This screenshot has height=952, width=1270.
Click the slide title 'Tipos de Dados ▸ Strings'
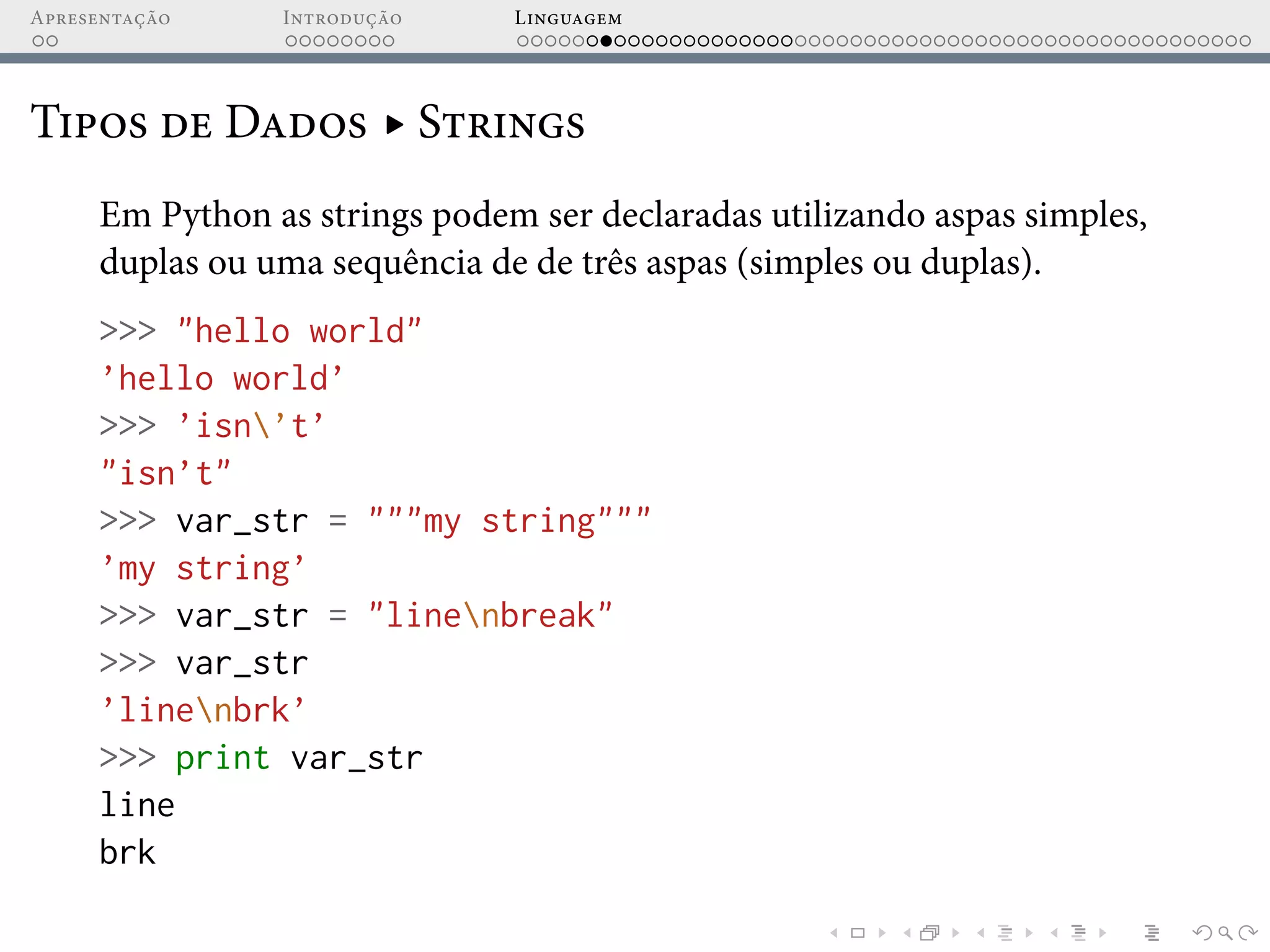coord(308,122)
